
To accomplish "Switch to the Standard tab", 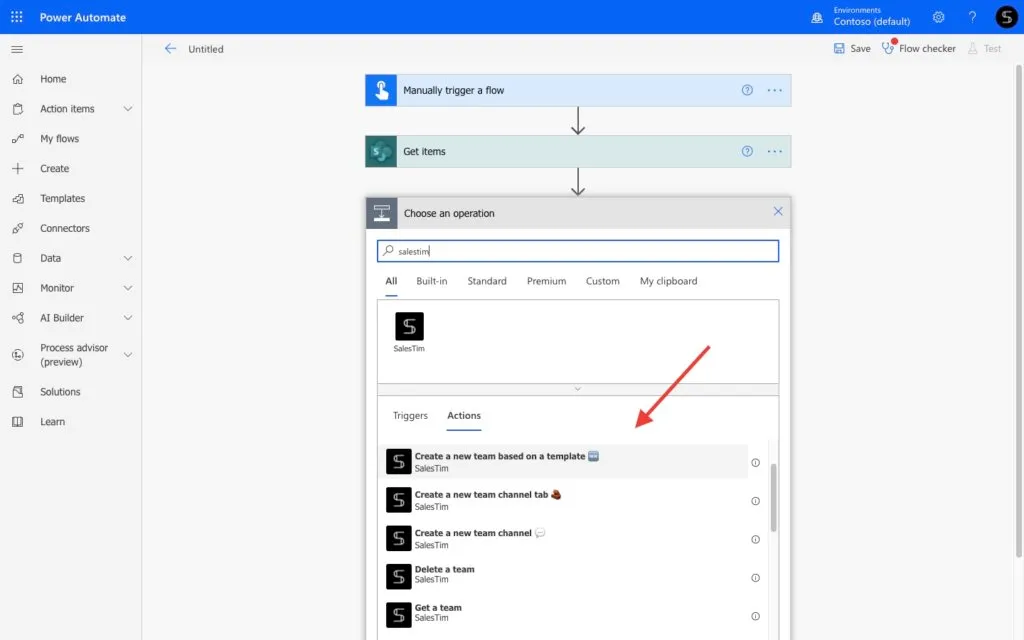I will 487,281.
